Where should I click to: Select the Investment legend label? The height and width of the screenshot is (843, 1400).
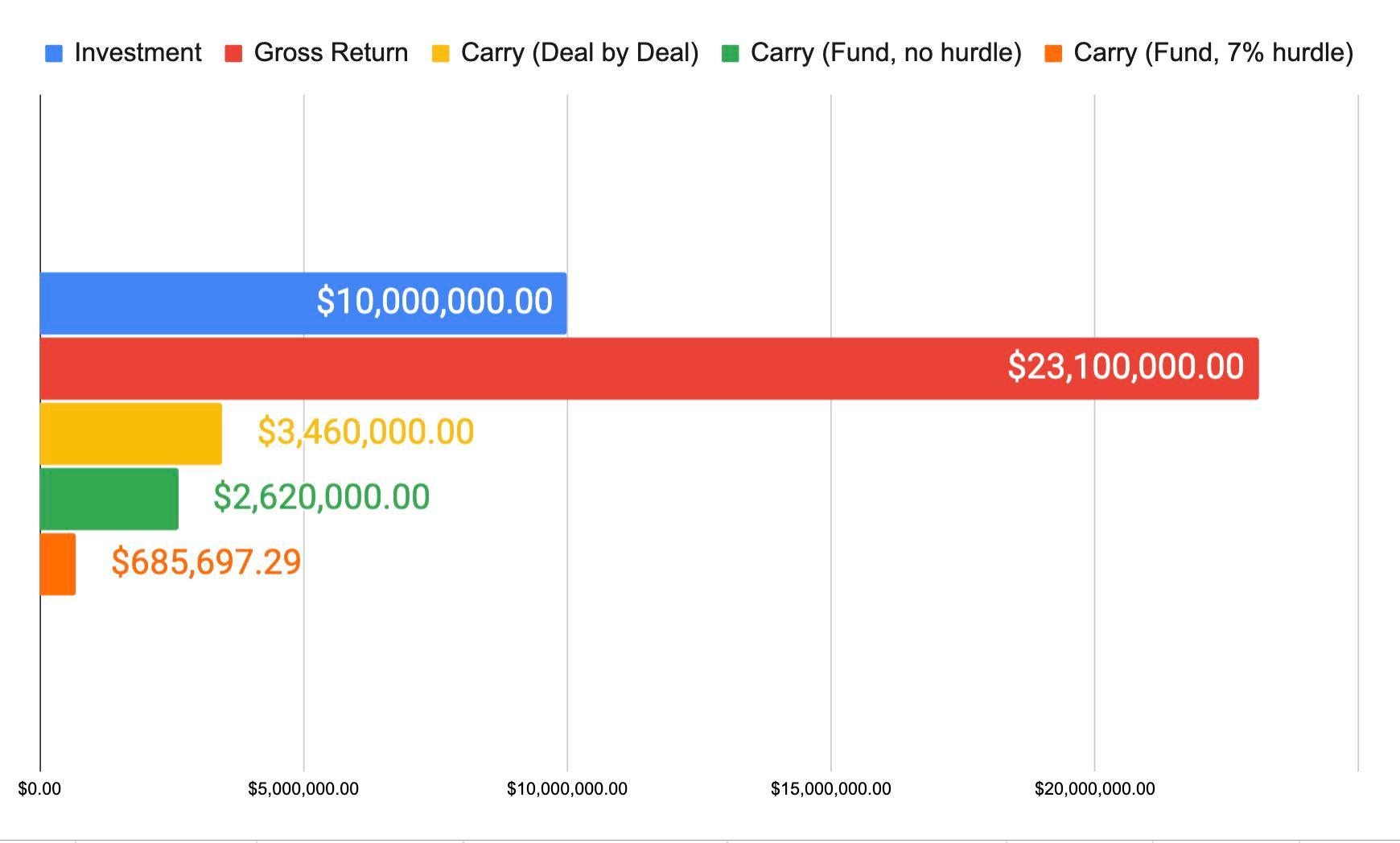click(138, 53)
